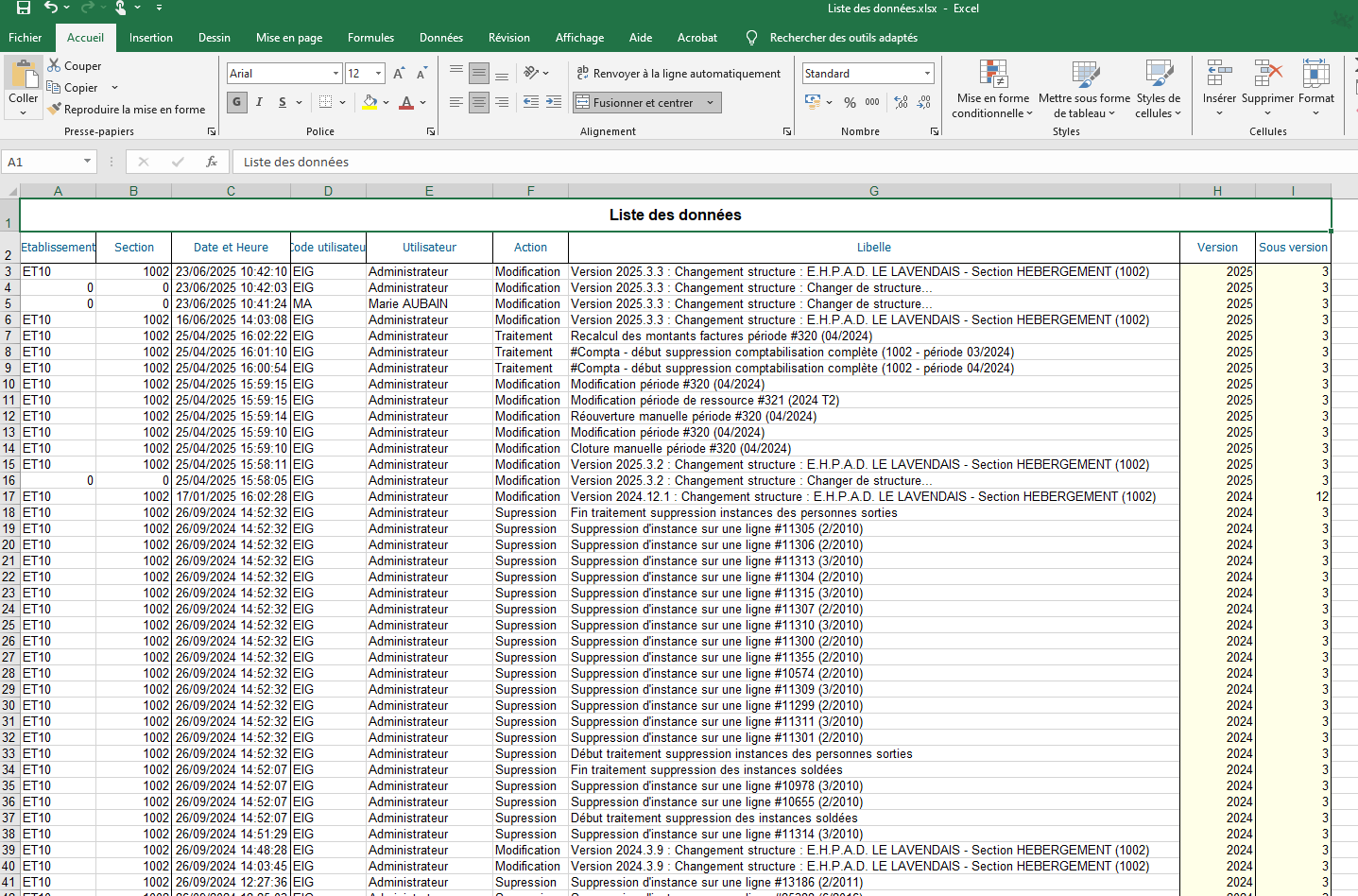Click the Name Box showing A1
The image size is (1358, 896).
pos(47,162)
